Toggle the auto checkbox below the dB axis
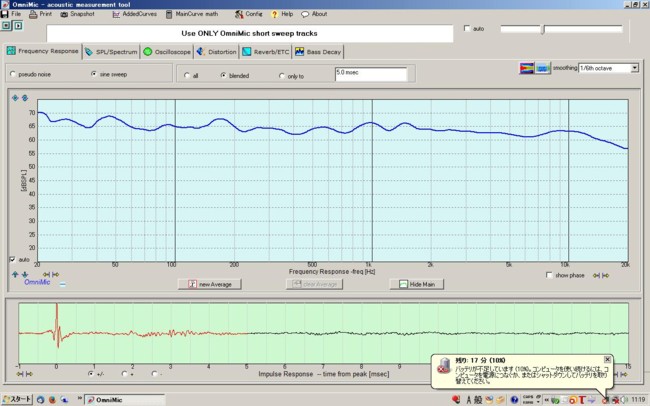Screen dimensions: 650x406 (12, 259)
